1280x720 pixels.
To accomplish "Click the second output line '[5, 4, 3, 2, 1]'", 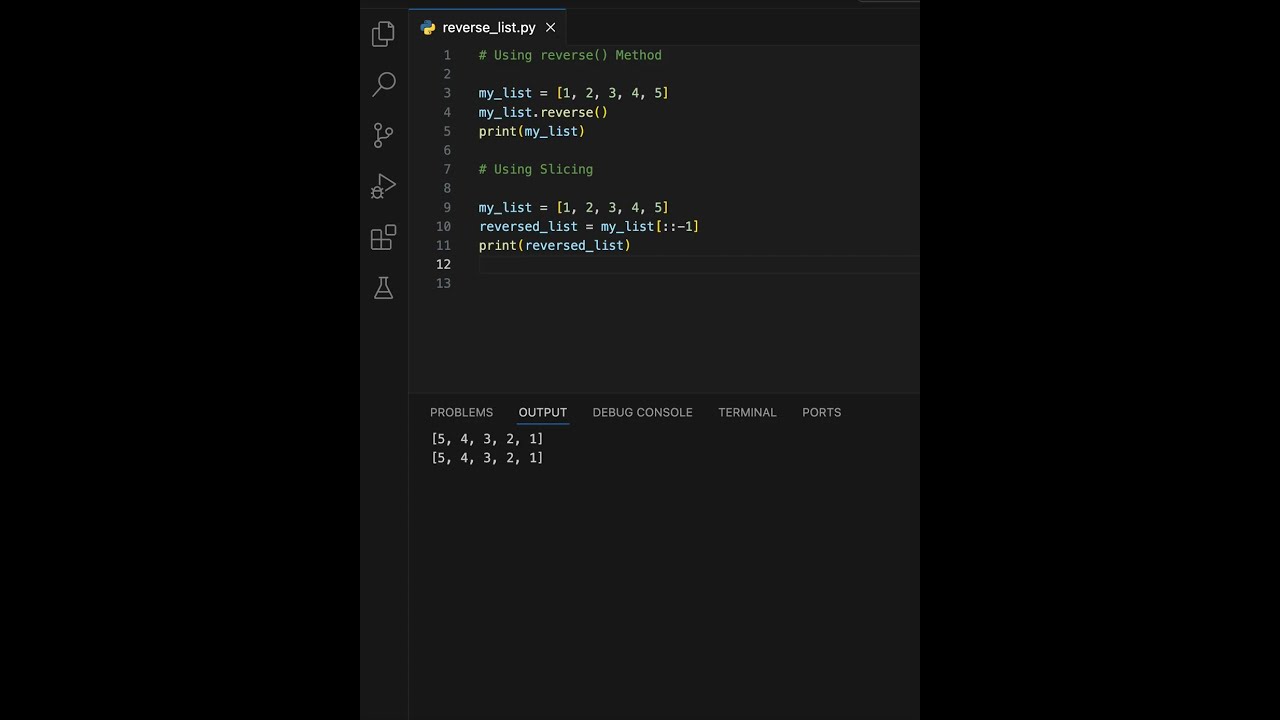I will coord(487,458).
